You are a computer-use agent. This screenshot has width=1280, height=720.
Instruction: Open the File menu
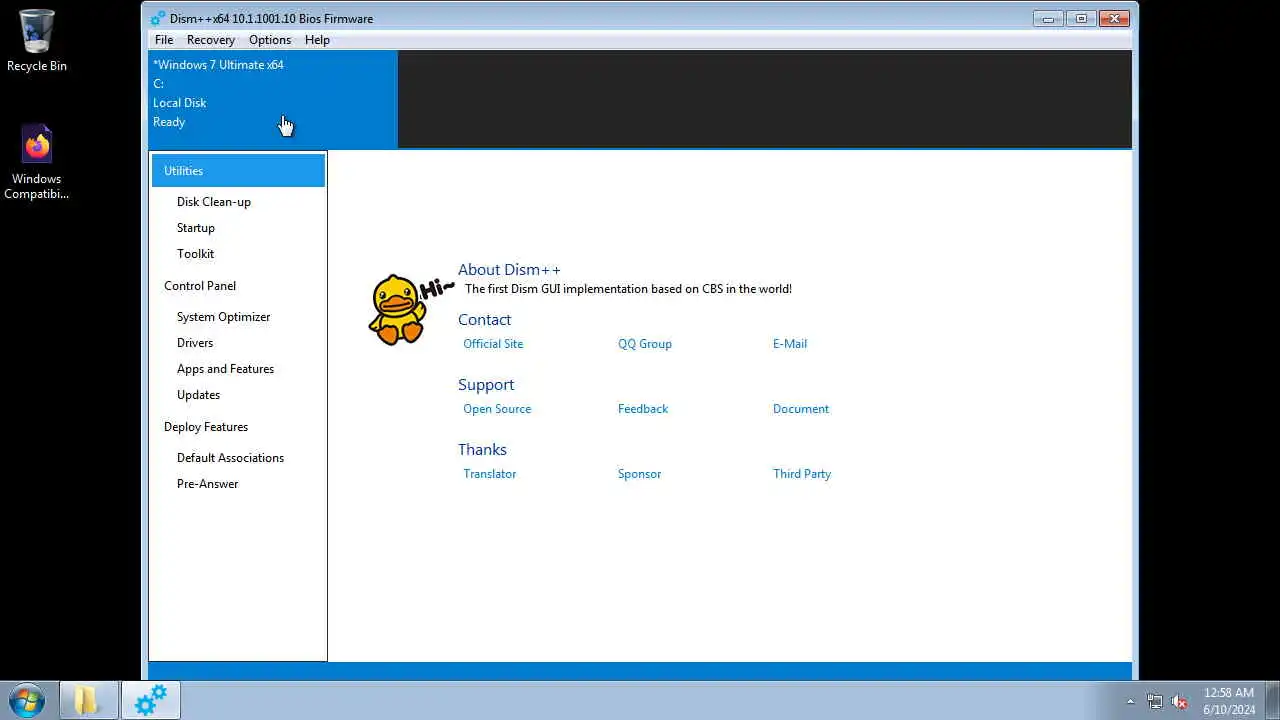point(164,40)
